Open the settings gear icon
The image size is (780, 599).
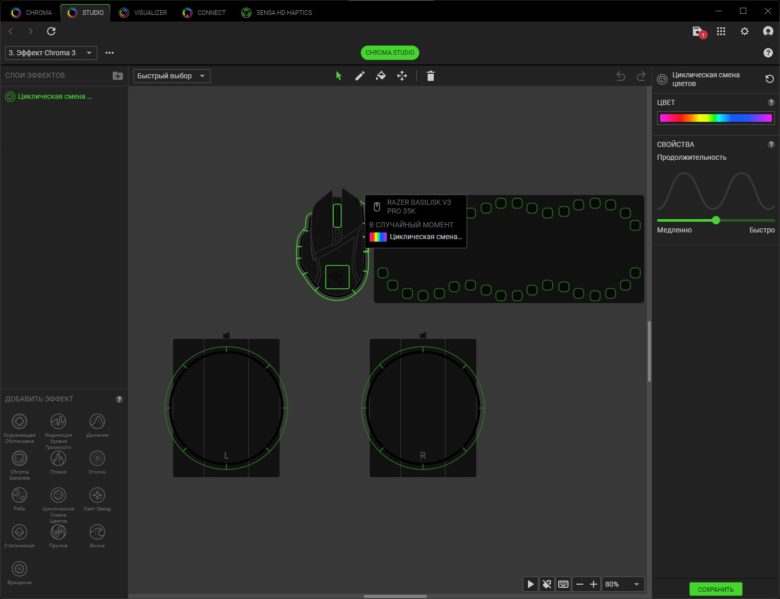click(x=744, y=31)
